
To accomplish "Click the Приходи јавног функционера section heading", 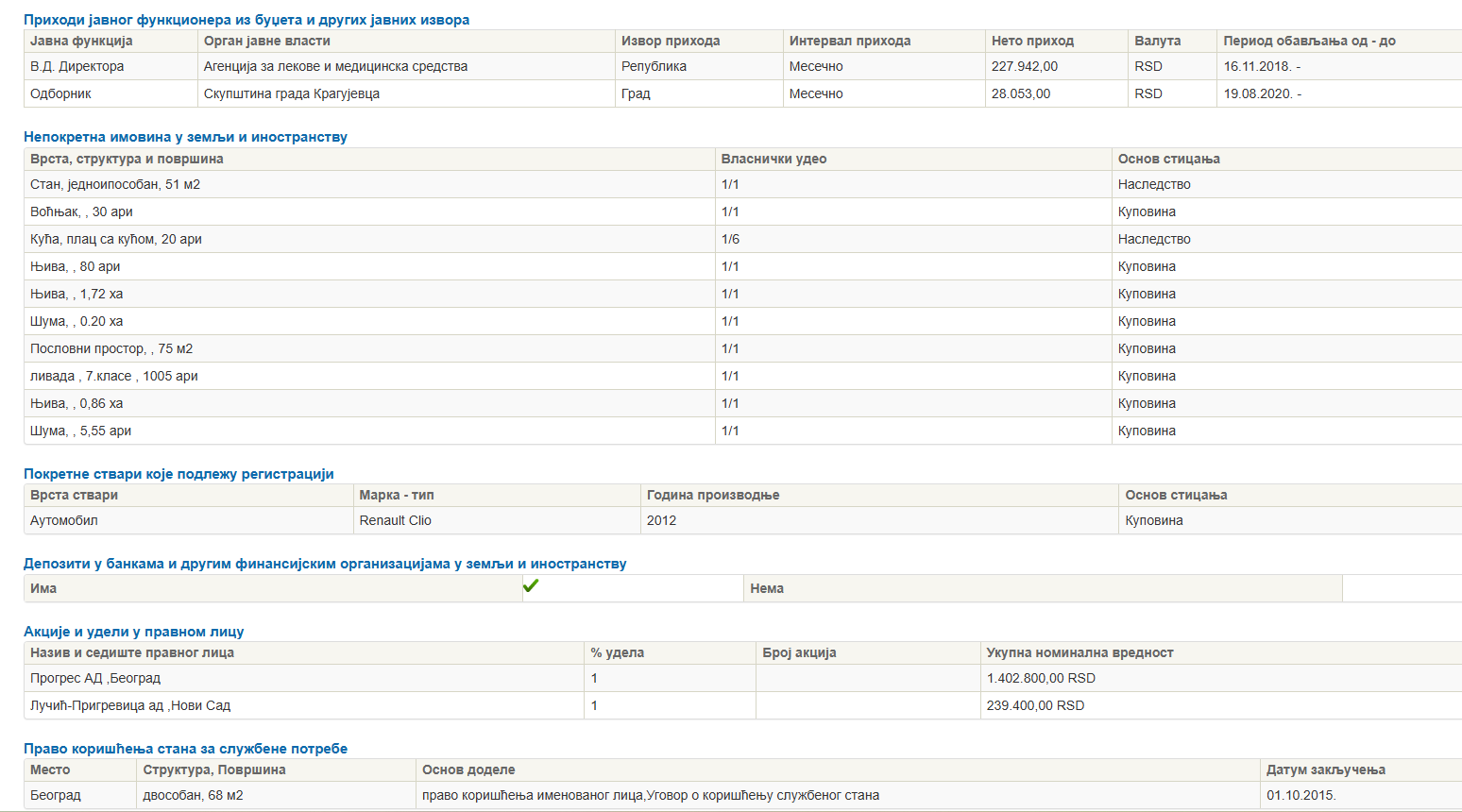I will [x=246, y=20].
